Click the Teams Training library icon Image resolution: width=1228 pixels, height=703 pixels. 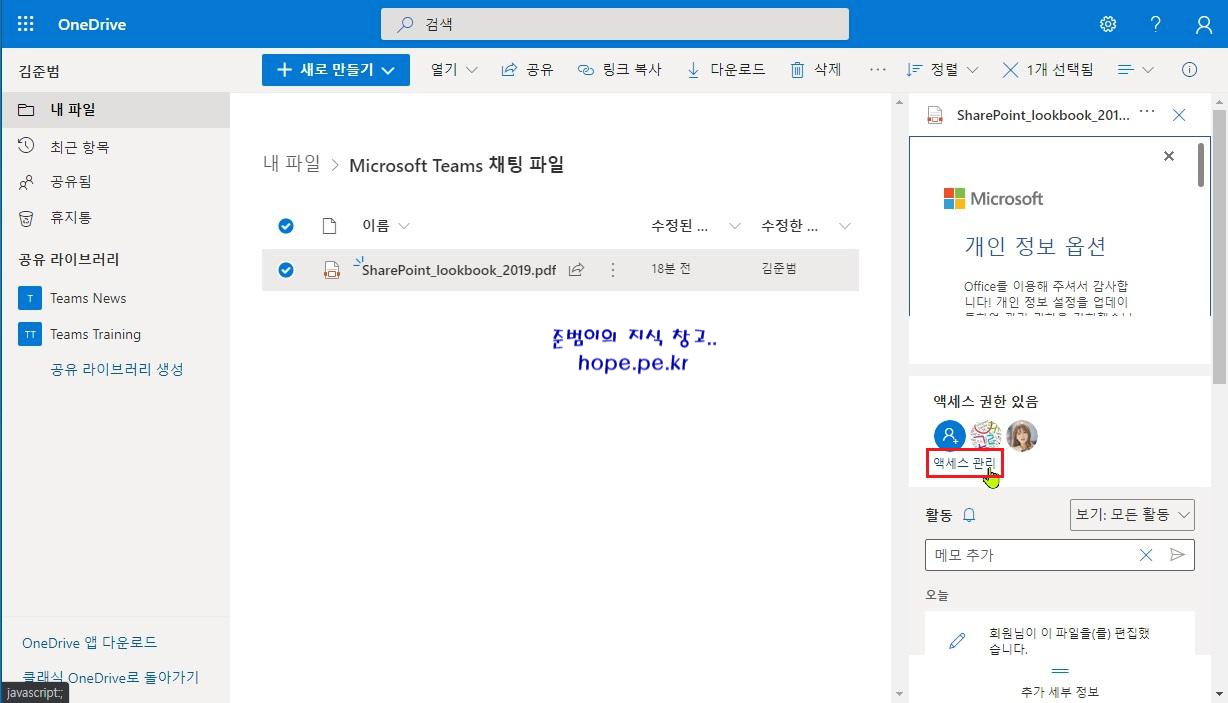tap(30, 334)
